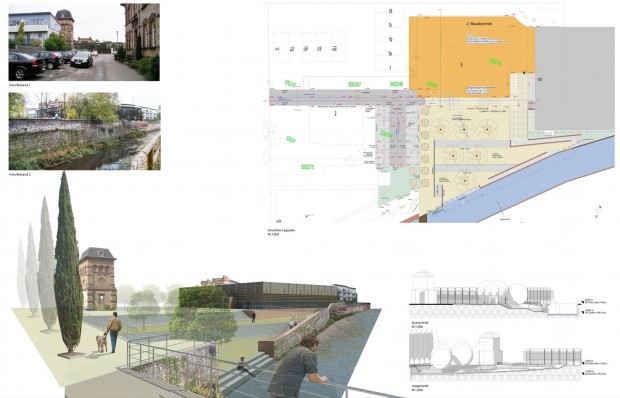Click the gray access road strip in plan
Image resolution: width=620 pixels, height=398 pixels.
coord(342,97)
